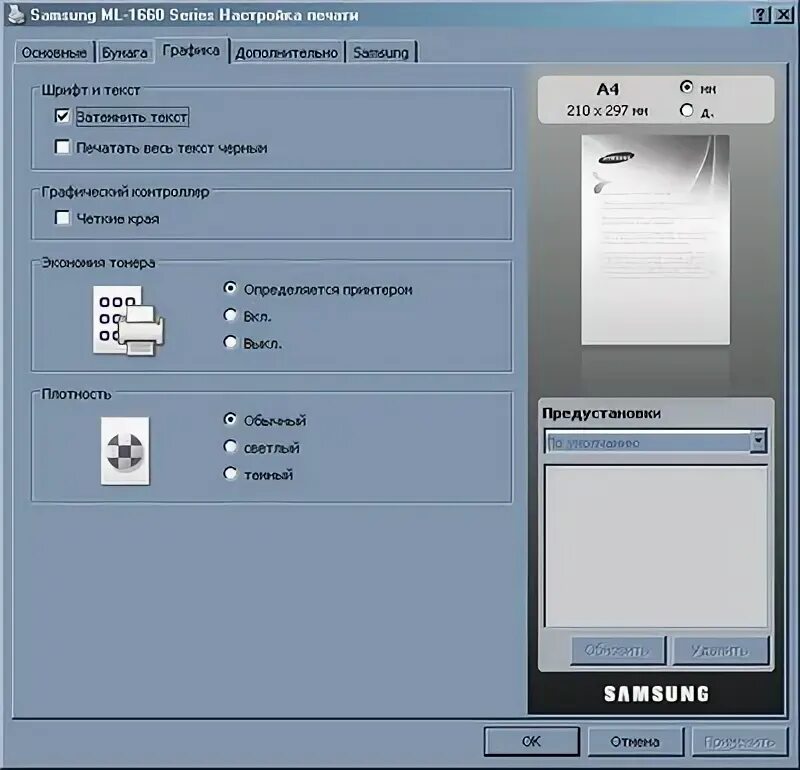Click the Отмена button
Viewport: 800px width, 770px height.
[635, 741]
